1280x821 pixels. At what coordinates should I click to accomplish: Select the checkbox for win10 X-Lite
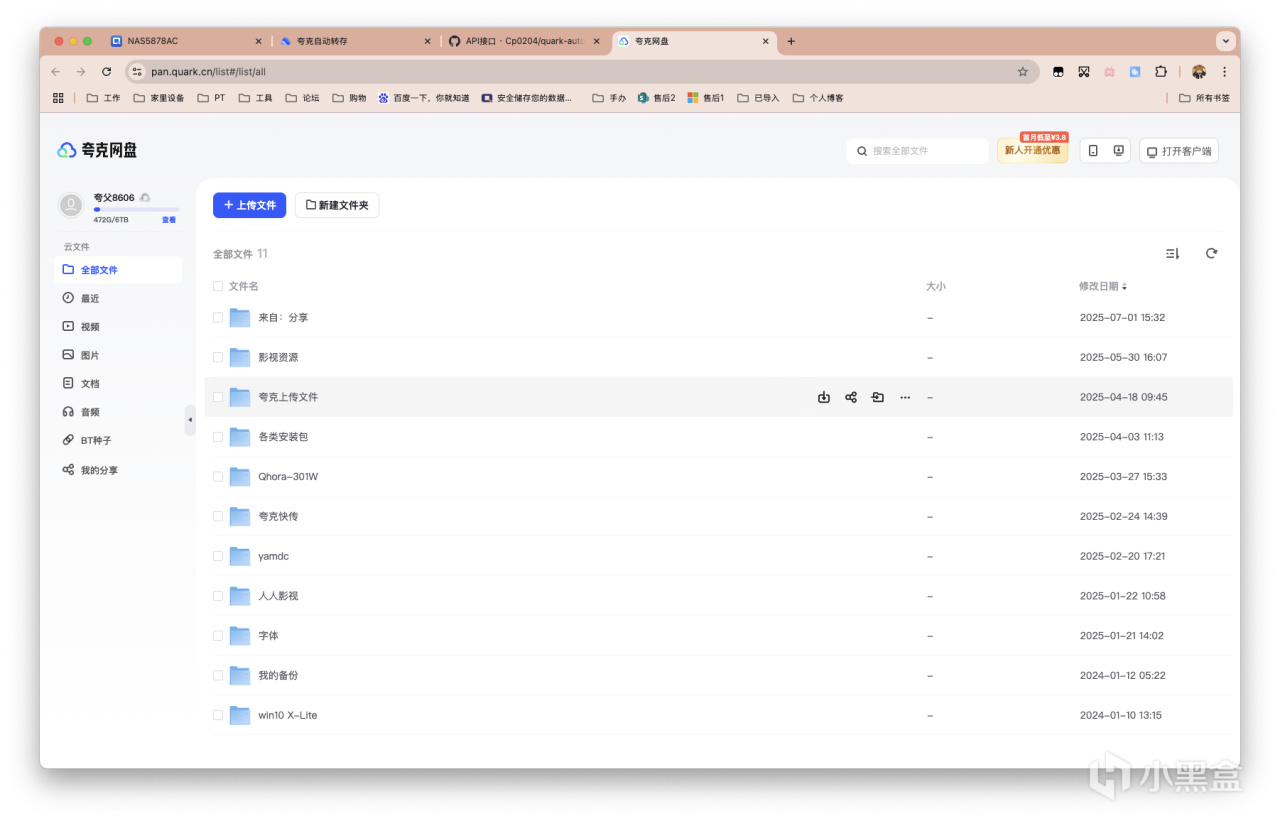218,715
